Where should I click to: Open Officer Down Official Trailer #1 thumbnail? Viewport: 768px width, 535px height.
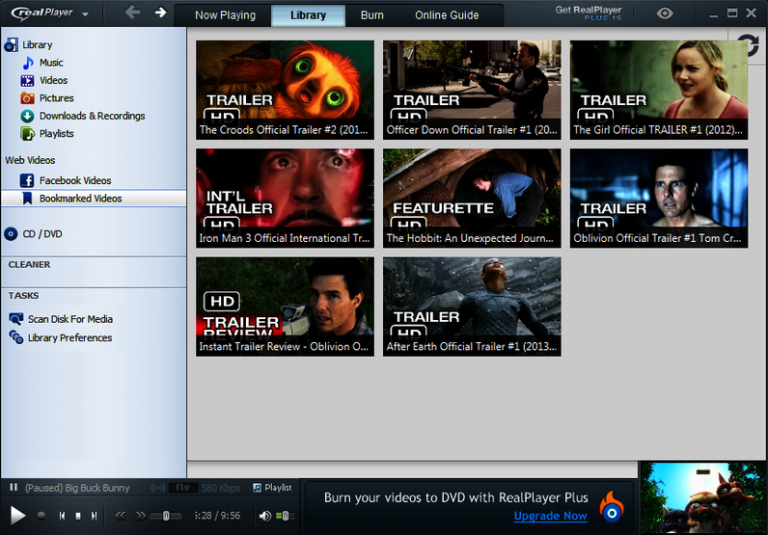pyautogui.click(x=472, y=90)
